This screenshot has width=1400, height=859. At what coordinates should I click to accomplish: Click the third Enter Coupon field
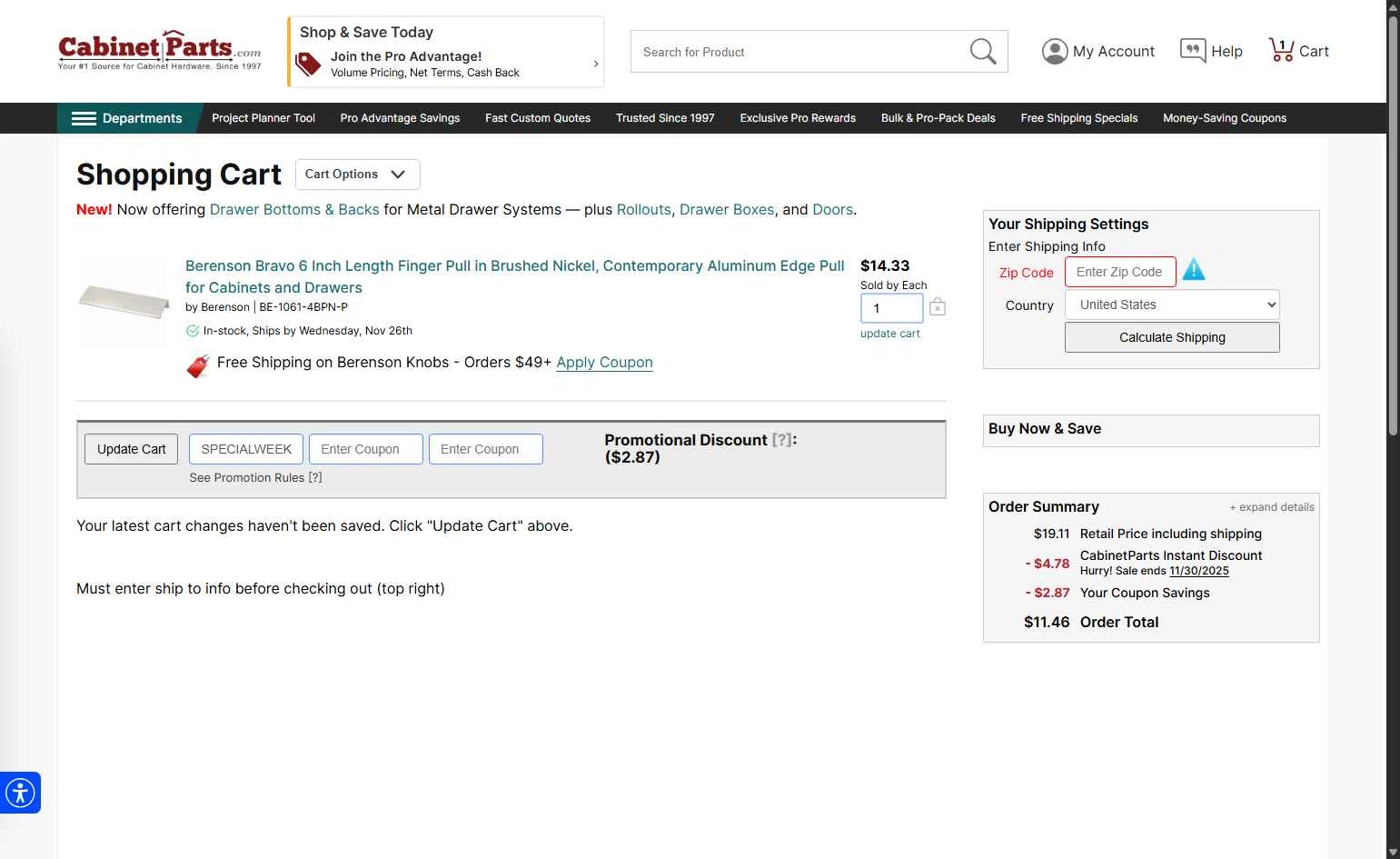(486, 449)
